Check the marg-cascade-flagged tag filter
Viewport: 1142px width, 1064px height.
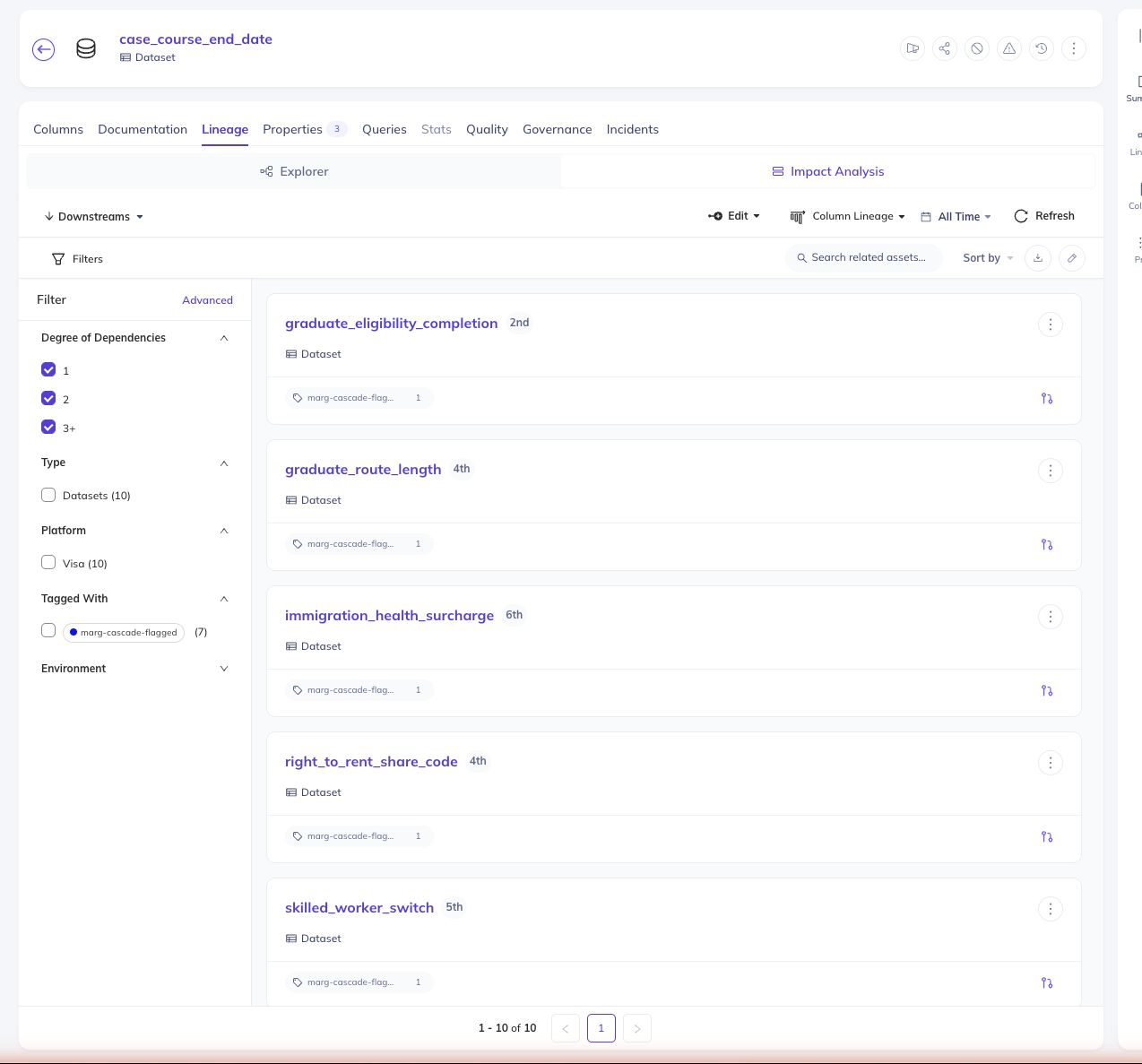pyautogui.click(x=48, y=630)
